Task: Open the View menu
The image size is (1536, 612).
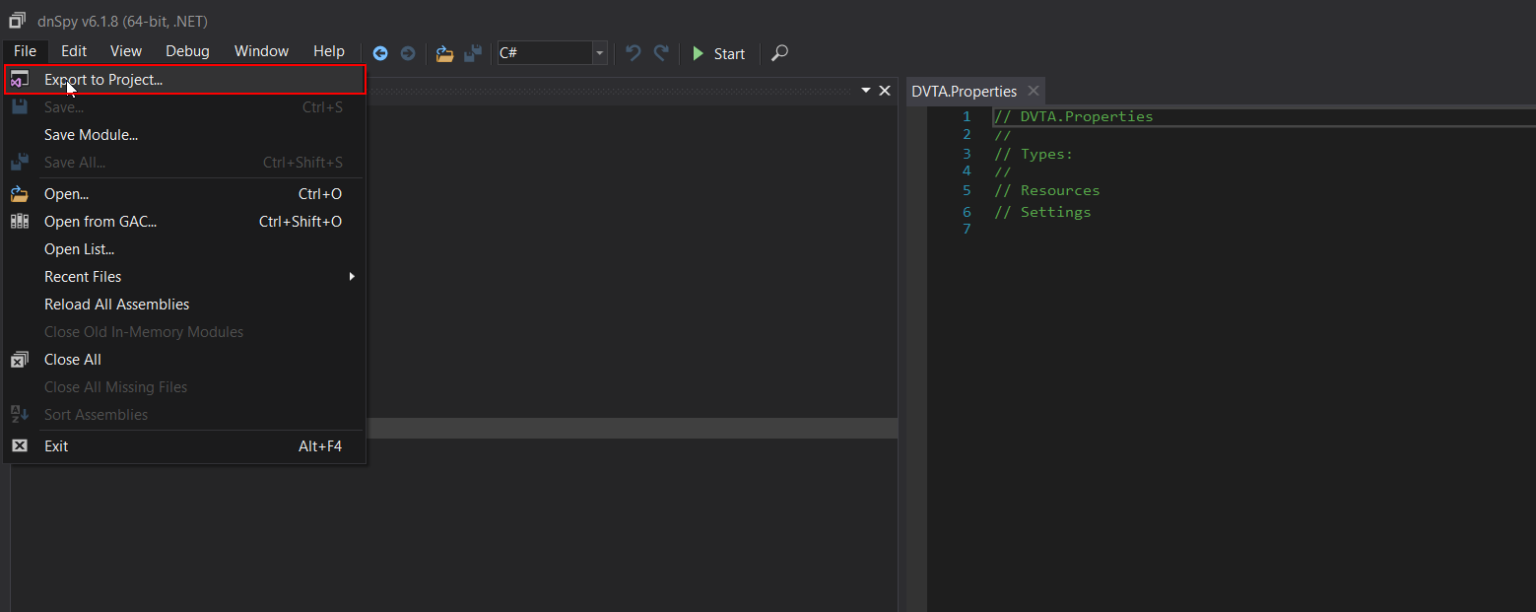Action: [126, 52]
